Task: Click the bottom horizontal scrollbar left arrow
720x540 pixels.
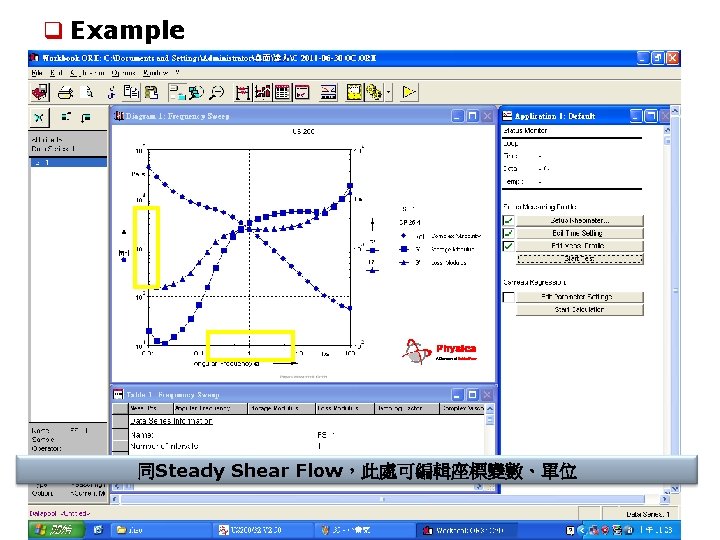Action: coord(115,499)
